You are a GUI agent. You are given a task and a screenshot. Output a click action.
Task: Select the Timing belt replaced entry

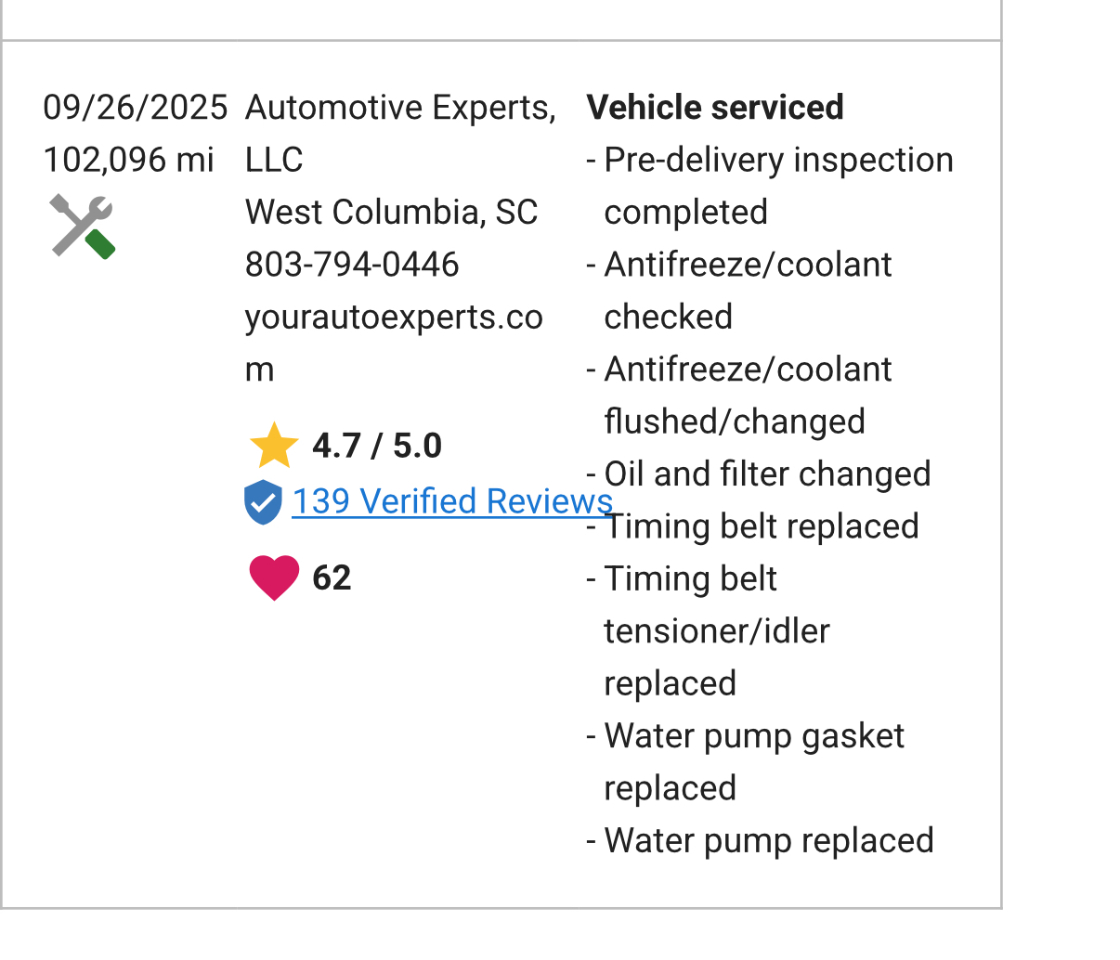(x=761, y=527)
